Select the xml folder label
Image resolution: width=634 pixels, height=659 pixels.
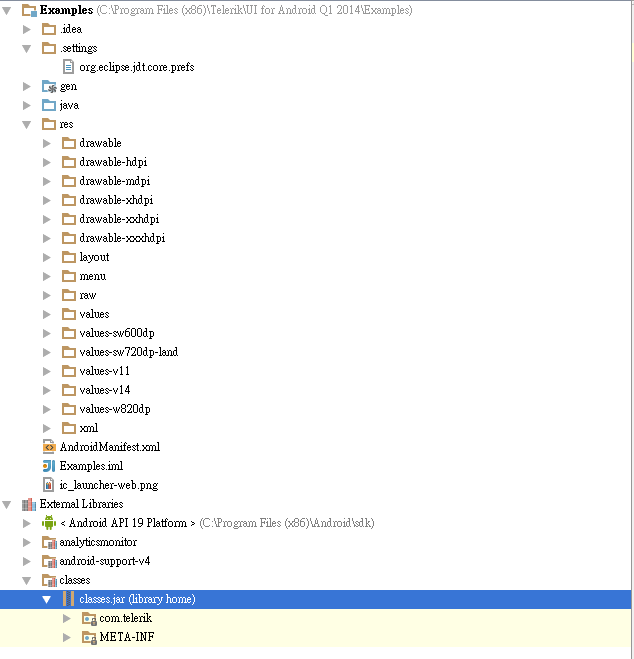[x=89, y=428]
